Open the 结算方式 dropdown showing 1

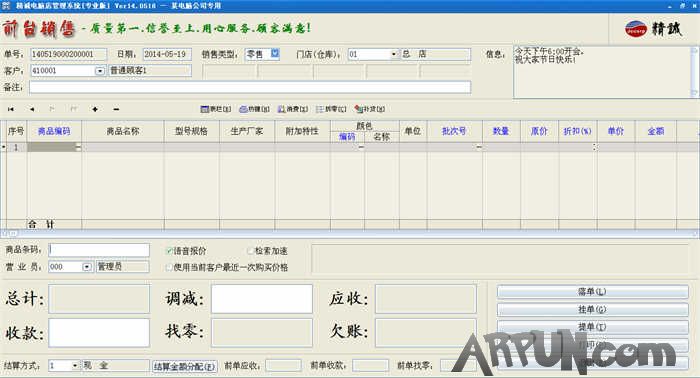pyautogui.click(x=75, y=366)
